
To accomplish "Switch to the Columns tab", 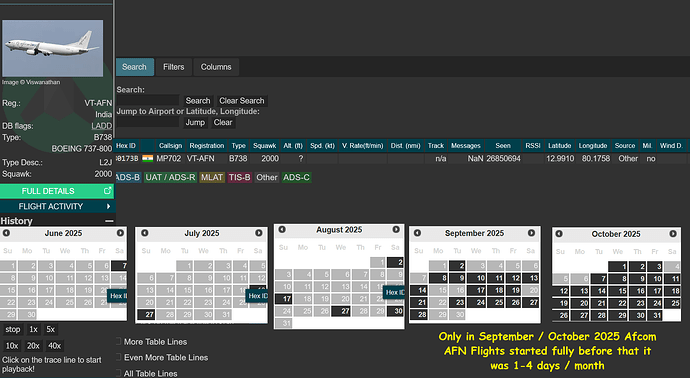I will coord(216,67).
